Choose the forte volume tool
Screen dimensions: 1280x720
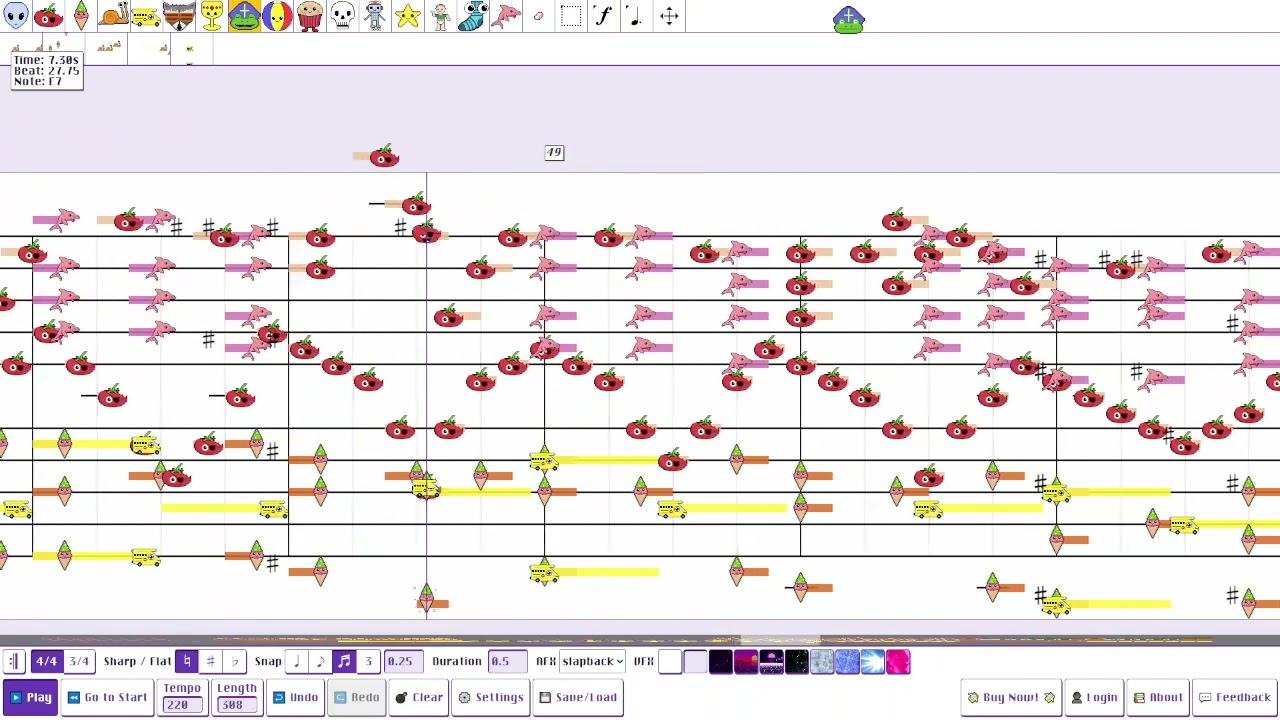coord(603,16)
